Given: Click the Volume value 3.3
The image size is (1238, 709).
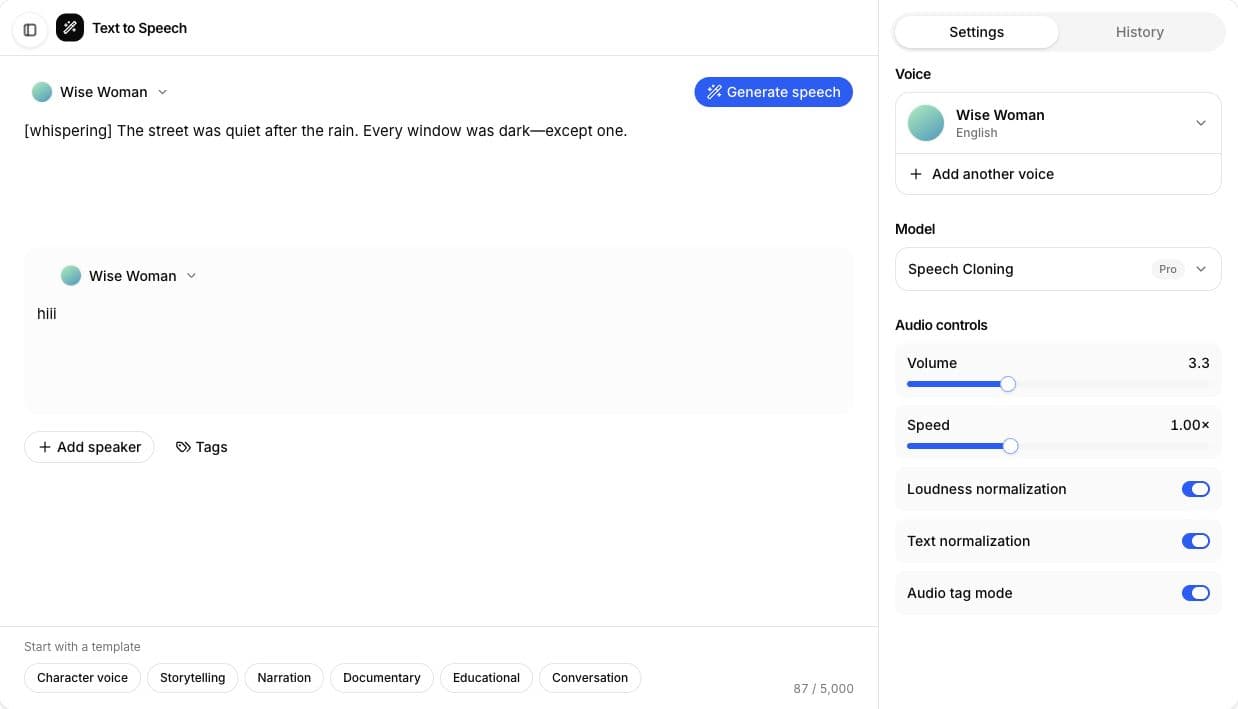Looking at the screenshot, I should click(1198, 363).
